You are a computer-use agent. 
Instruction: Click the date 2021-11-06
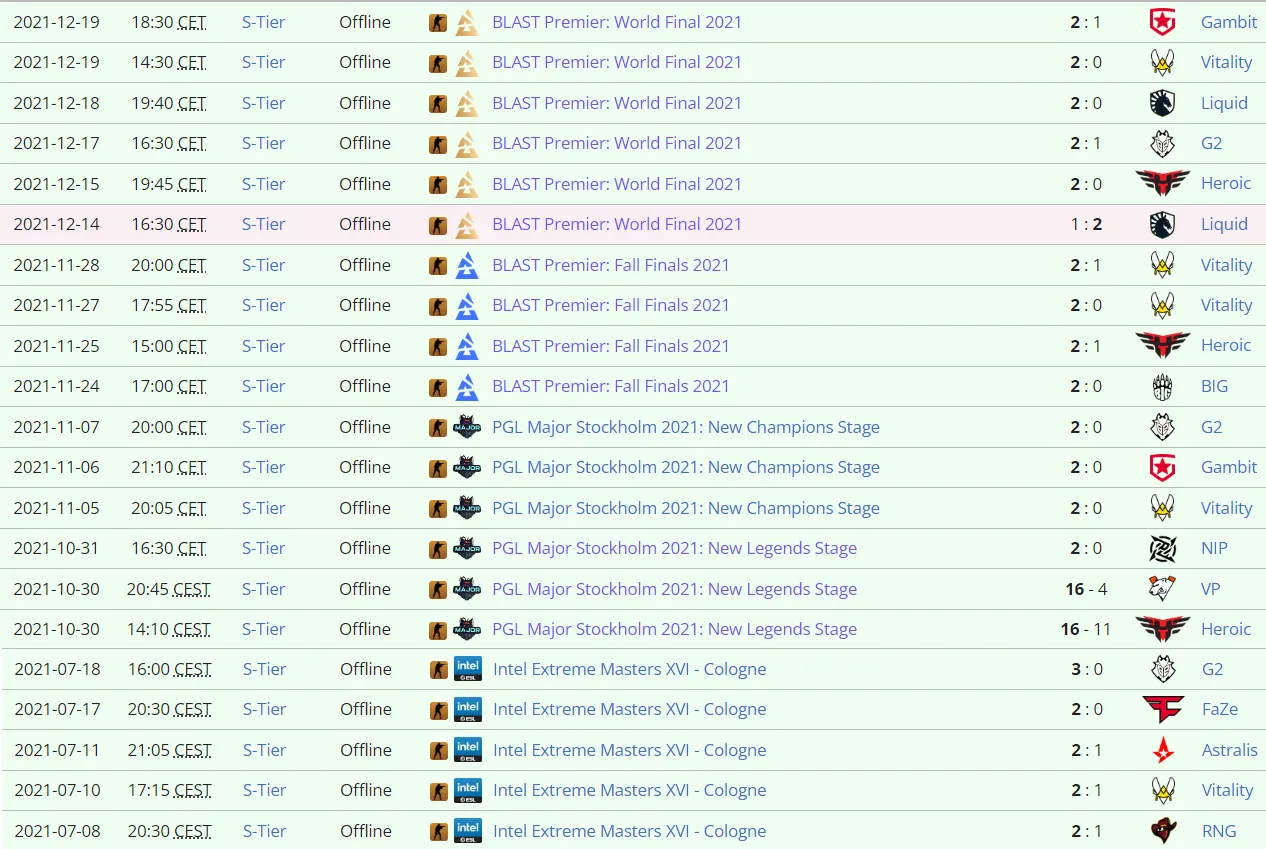point(56,467)
